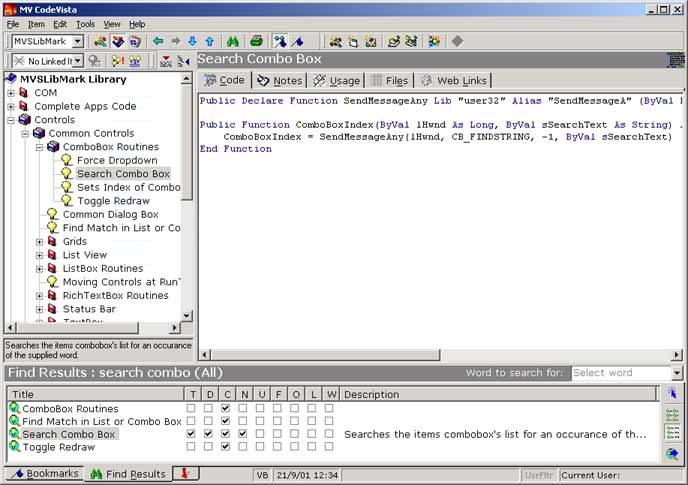Click the tree pane vertical scrollbar thumb
Screen dimensions: 688x485
click(x=186, y=143)
